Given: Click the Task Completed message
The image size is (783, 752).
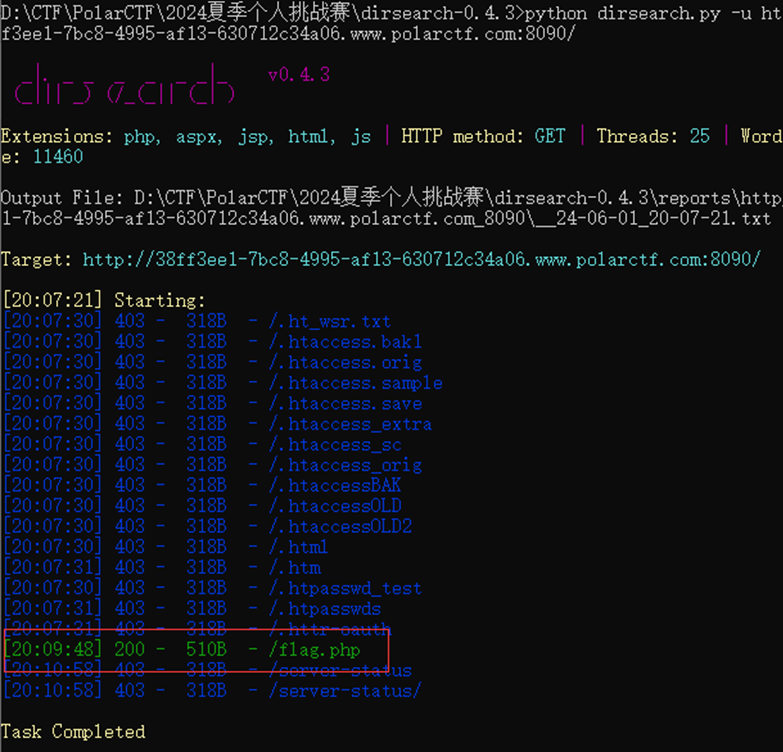Looking at the screenshot, I should [73, 732].
